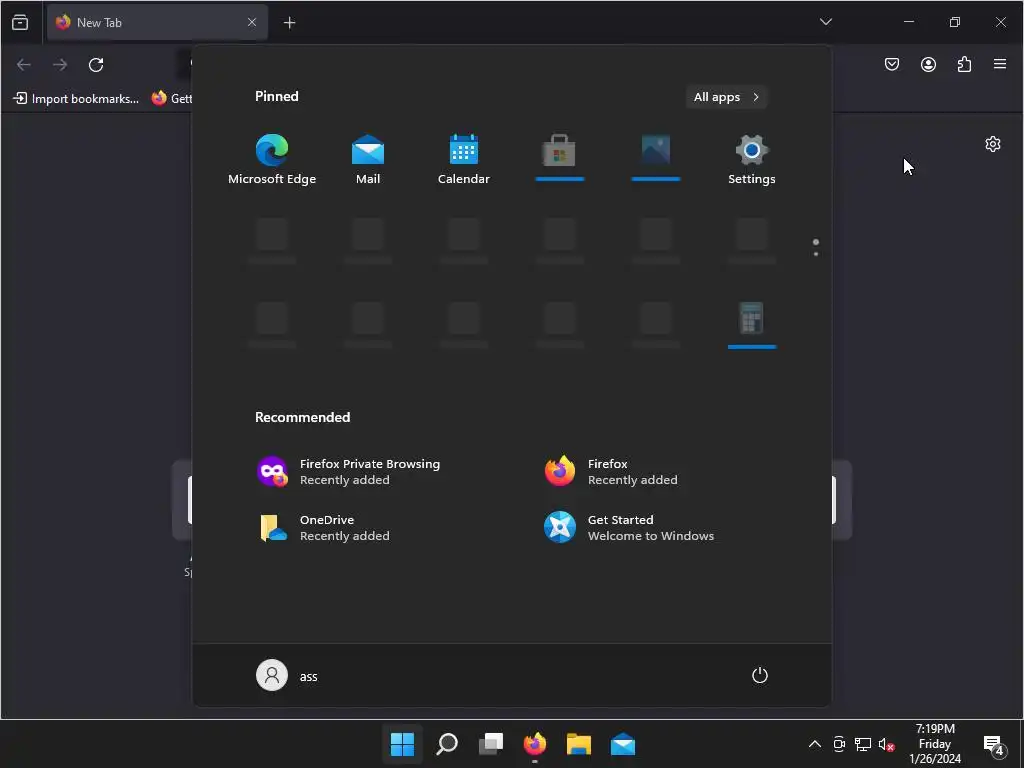Screen dimensions: 1024x768
Task: Open Firefox View in the tab bar
Action: tap(20, 22)
